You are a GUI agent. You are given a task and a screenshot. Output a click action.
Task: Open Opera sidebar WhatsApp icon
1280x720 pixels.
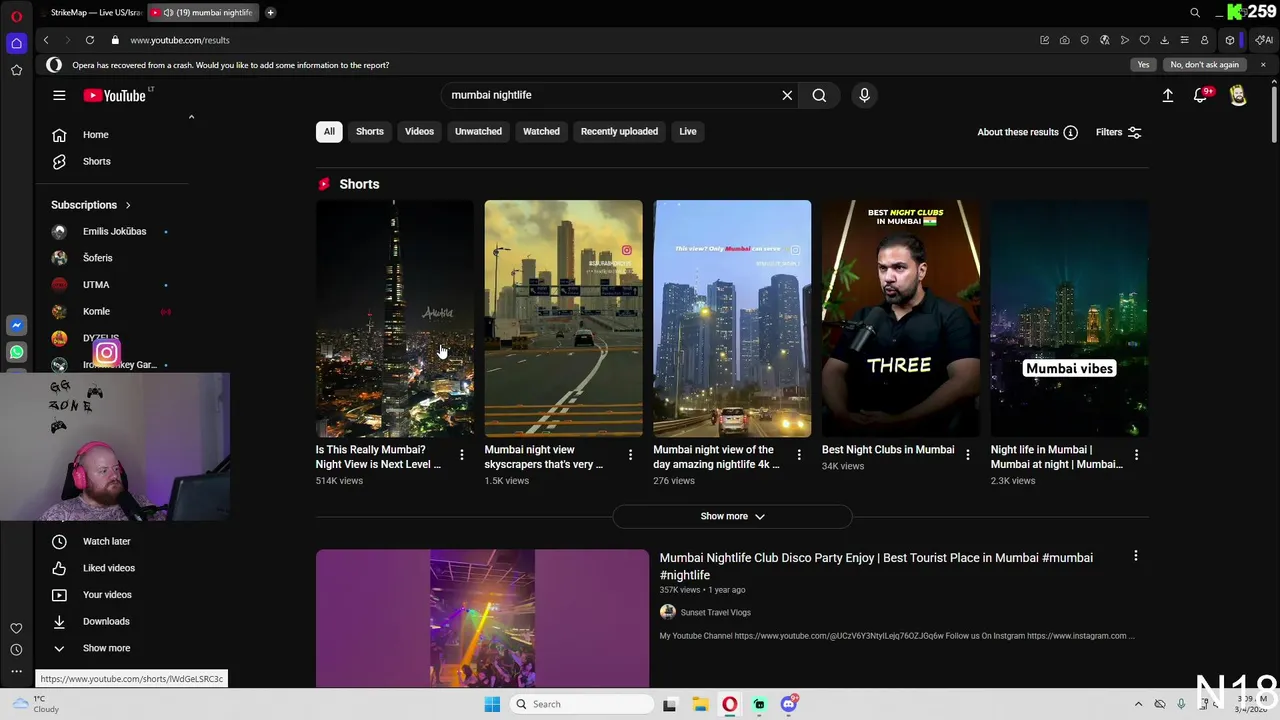coord(16,352)
